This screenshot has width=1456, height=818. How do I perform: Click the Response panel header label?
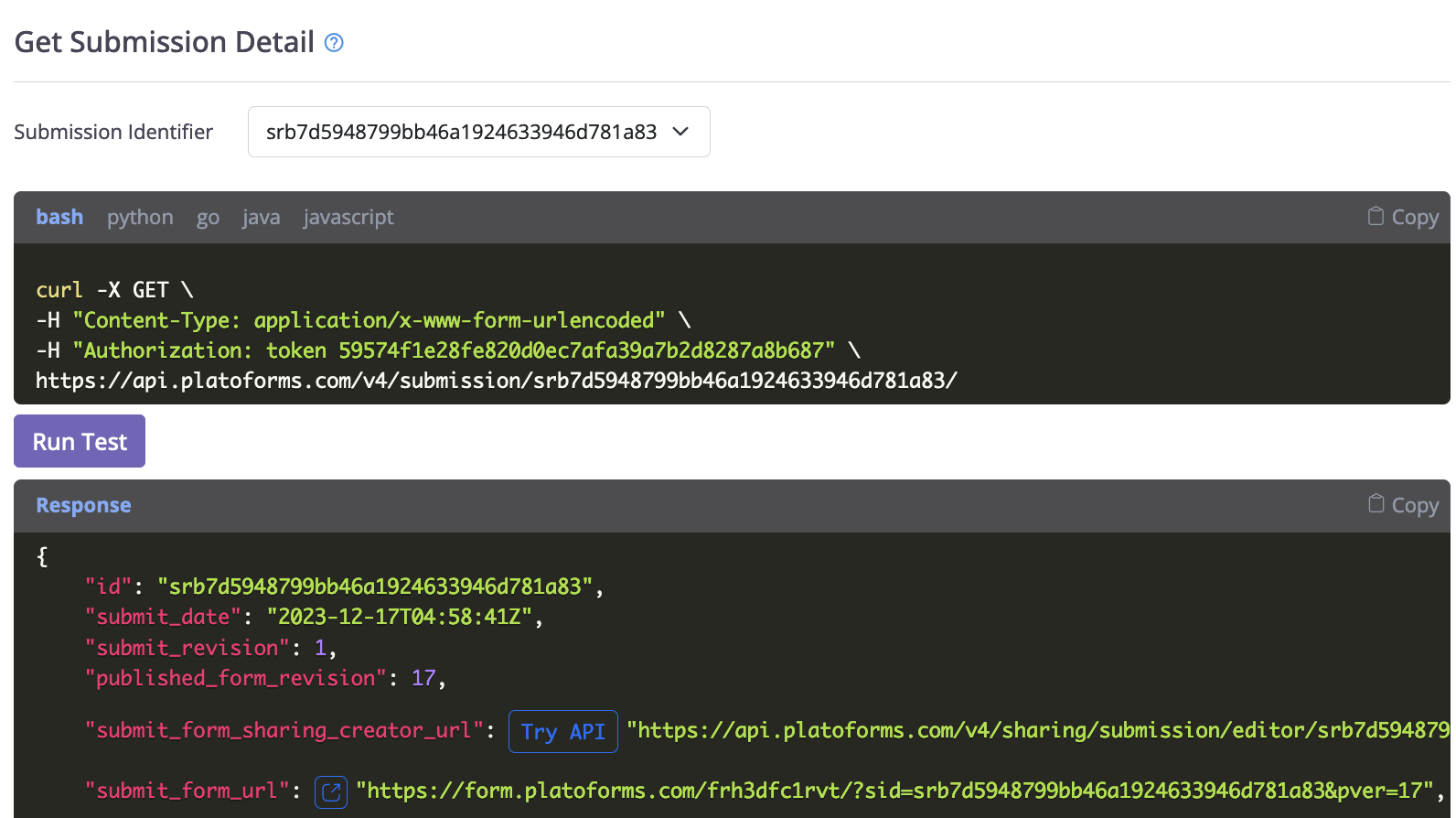83,505
